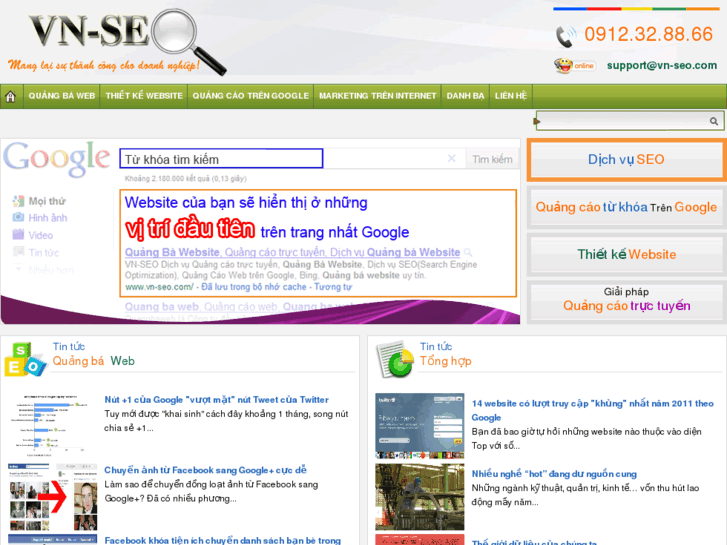The height and width of the screenshot is (545, 727).
Task: Click the Facebook to Google+ photo thumbnail
Action: click(53, 497)
